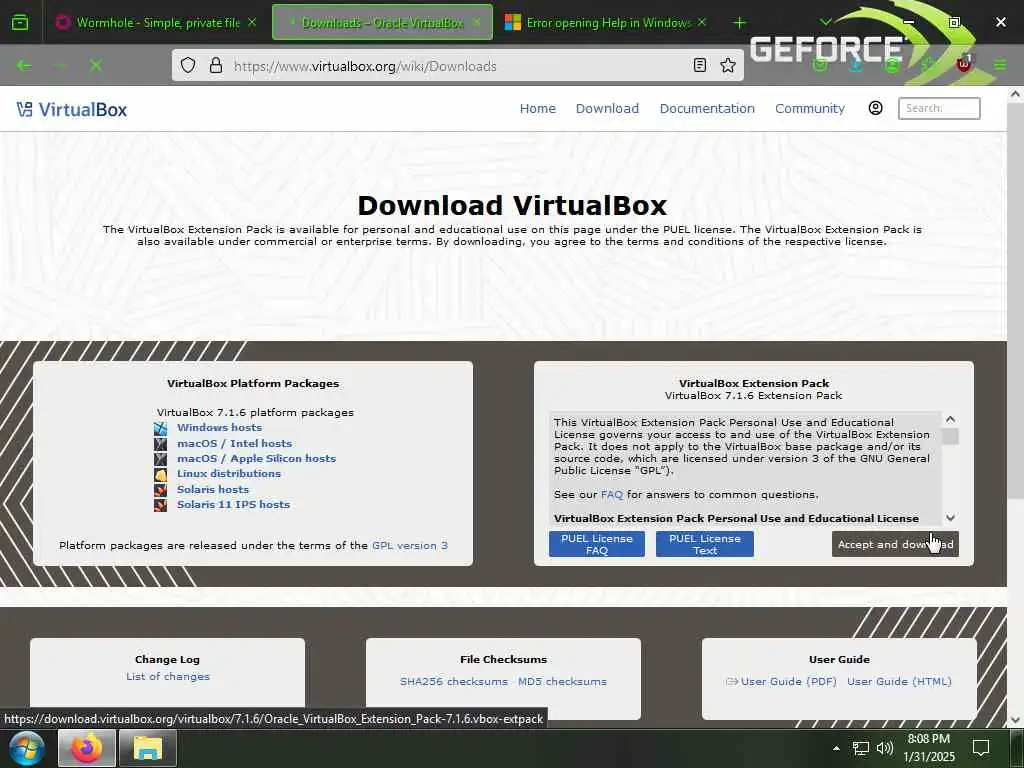Viewport: 1024px width, 768px height.
Task: Click the macOS / Intel hosts icon
Action: click(x=161, y=444)
